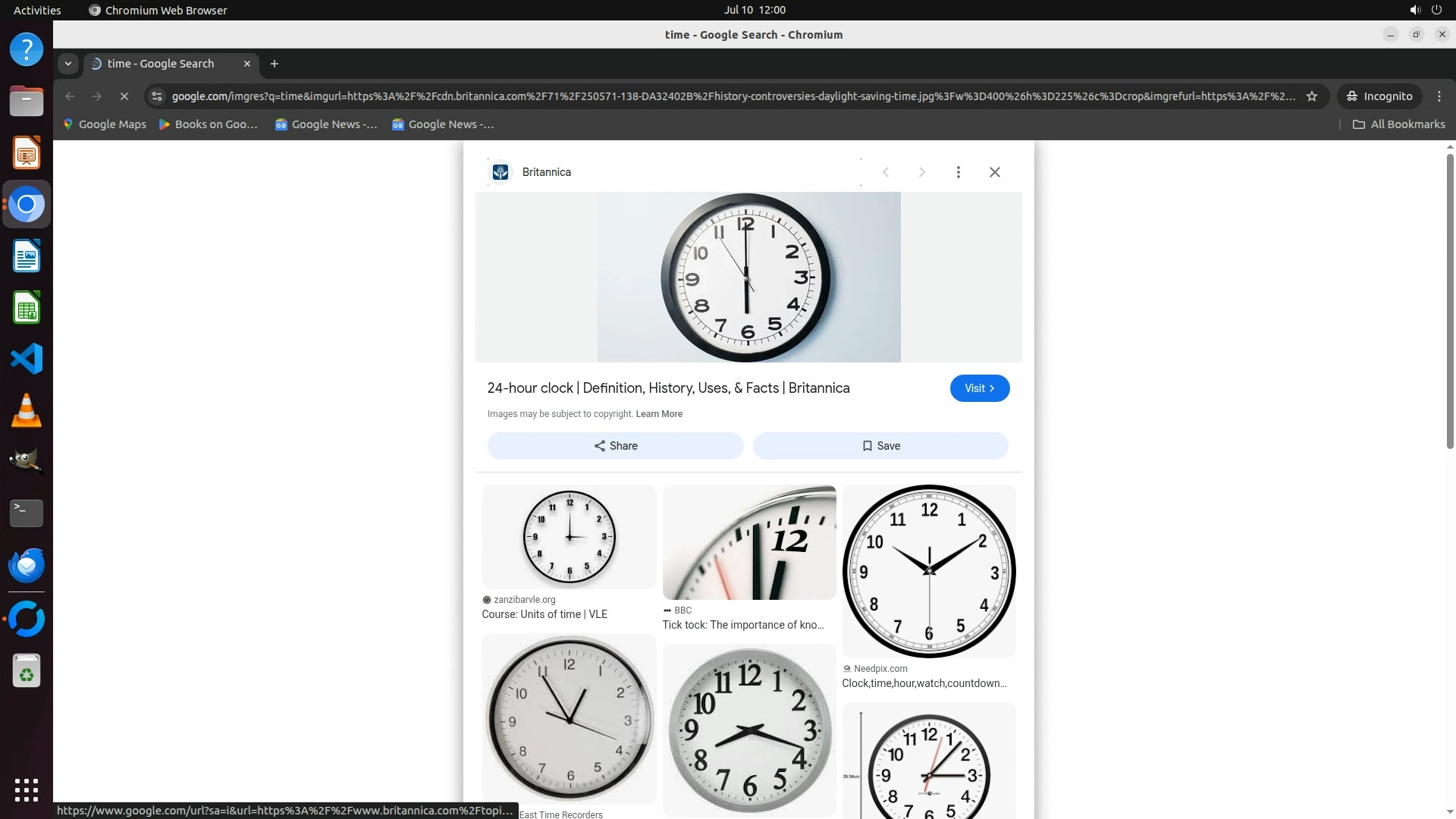Stop page loading with the X icon
Screen dimensions: 1456x819
click(124, 96)
